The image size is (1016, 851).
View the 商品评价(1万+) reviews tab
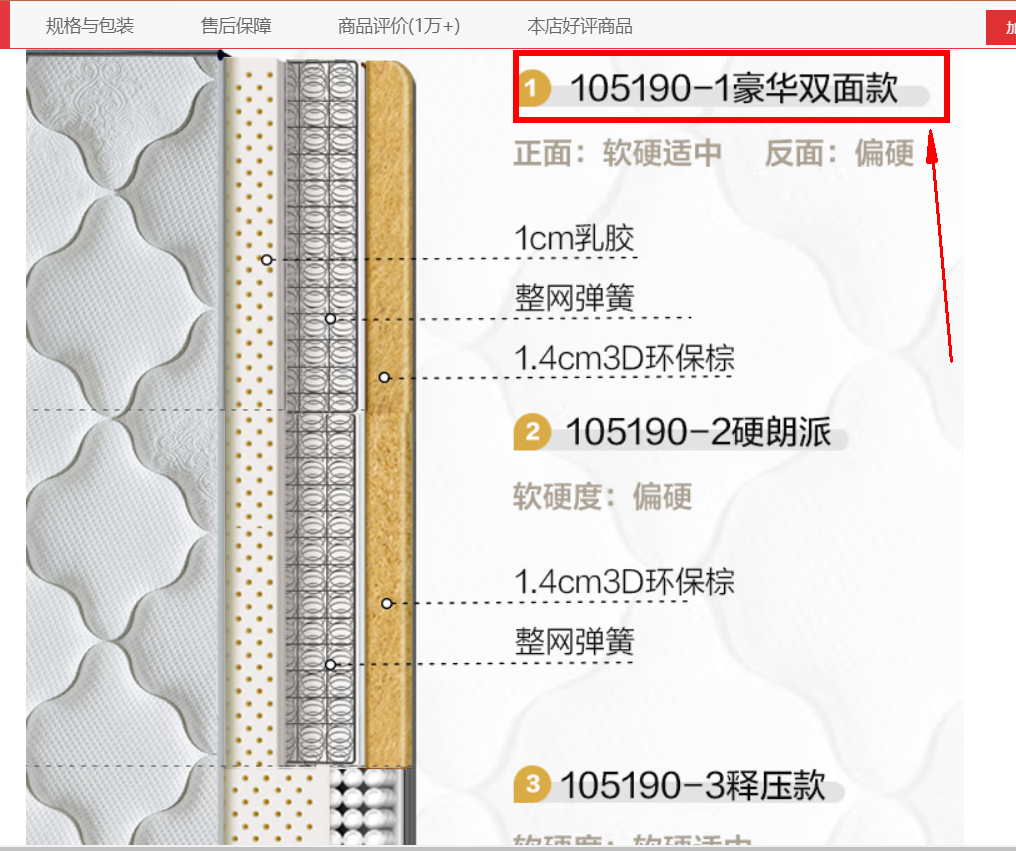[399, 26]
